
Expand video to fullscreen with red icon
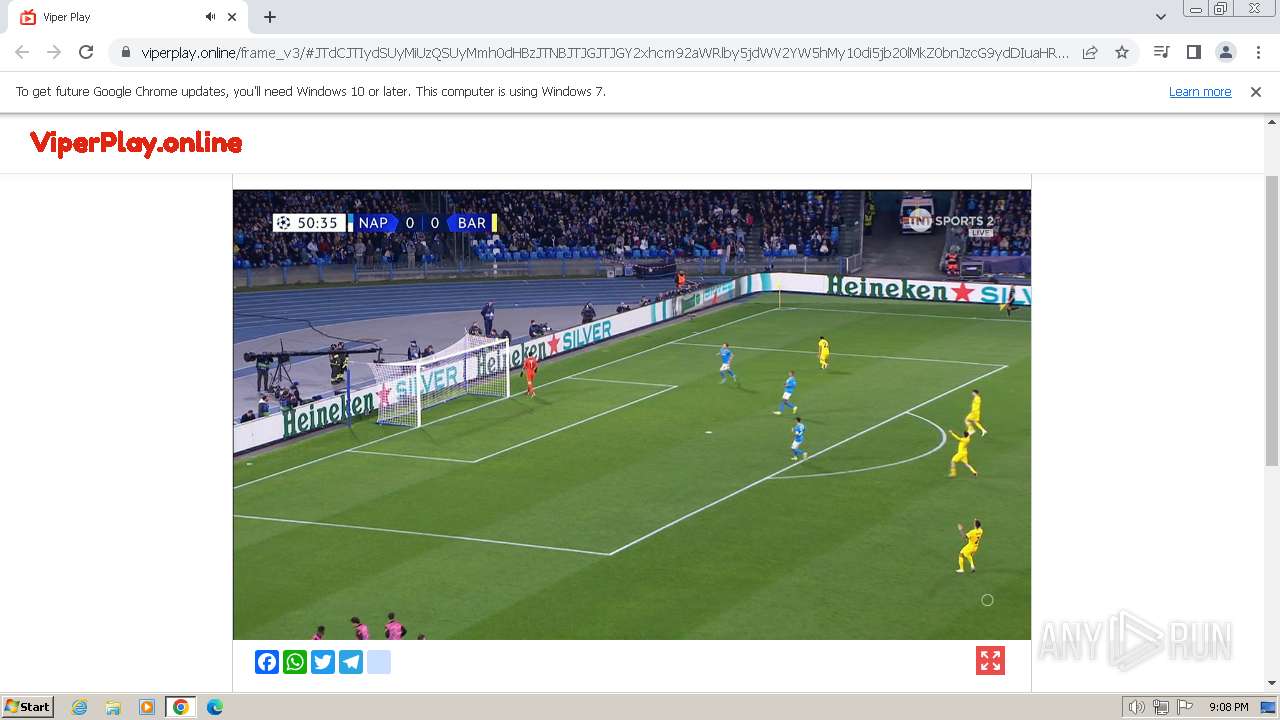[x=990, y=661]
